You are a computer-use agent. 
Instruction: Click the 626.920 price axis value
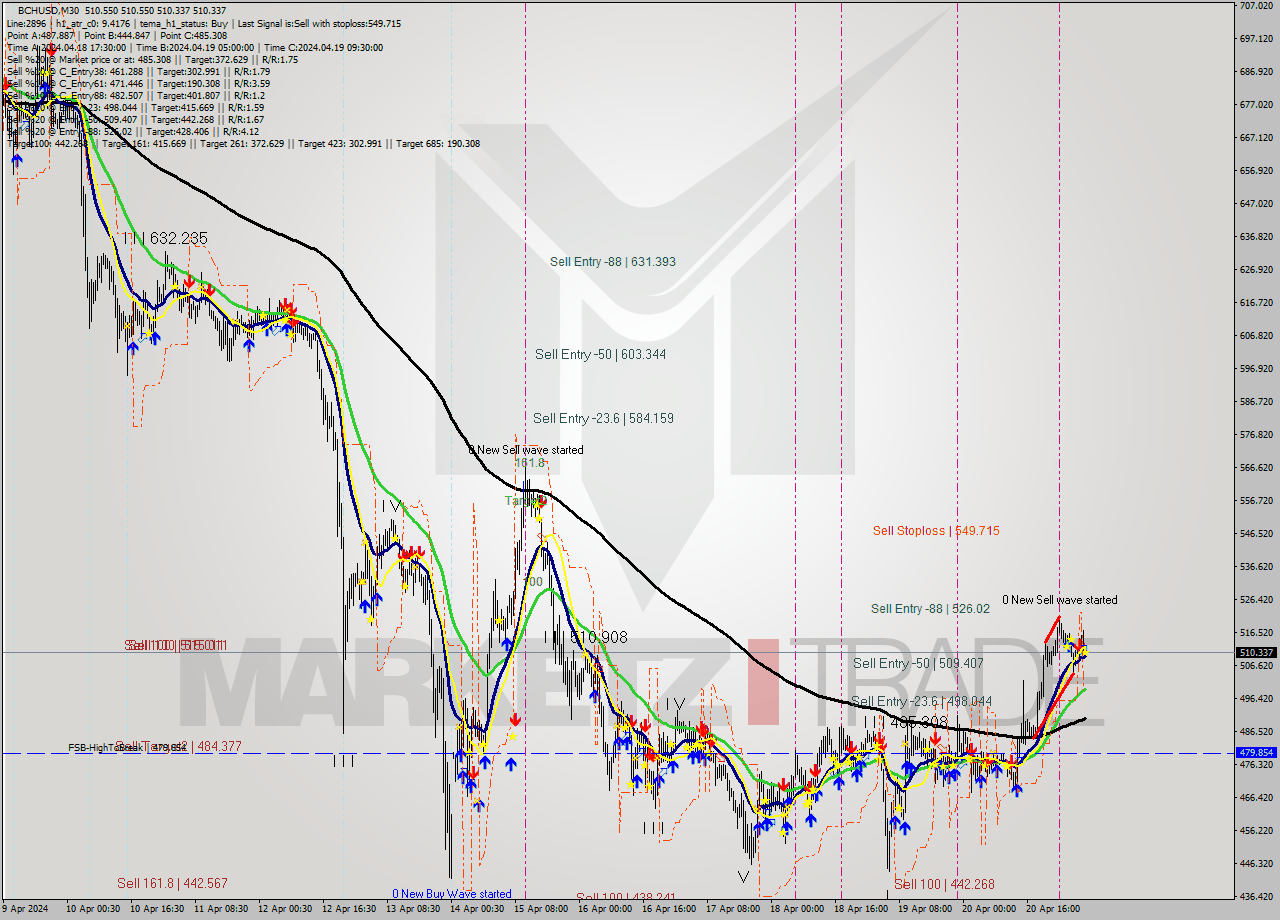click(1255, 270)
